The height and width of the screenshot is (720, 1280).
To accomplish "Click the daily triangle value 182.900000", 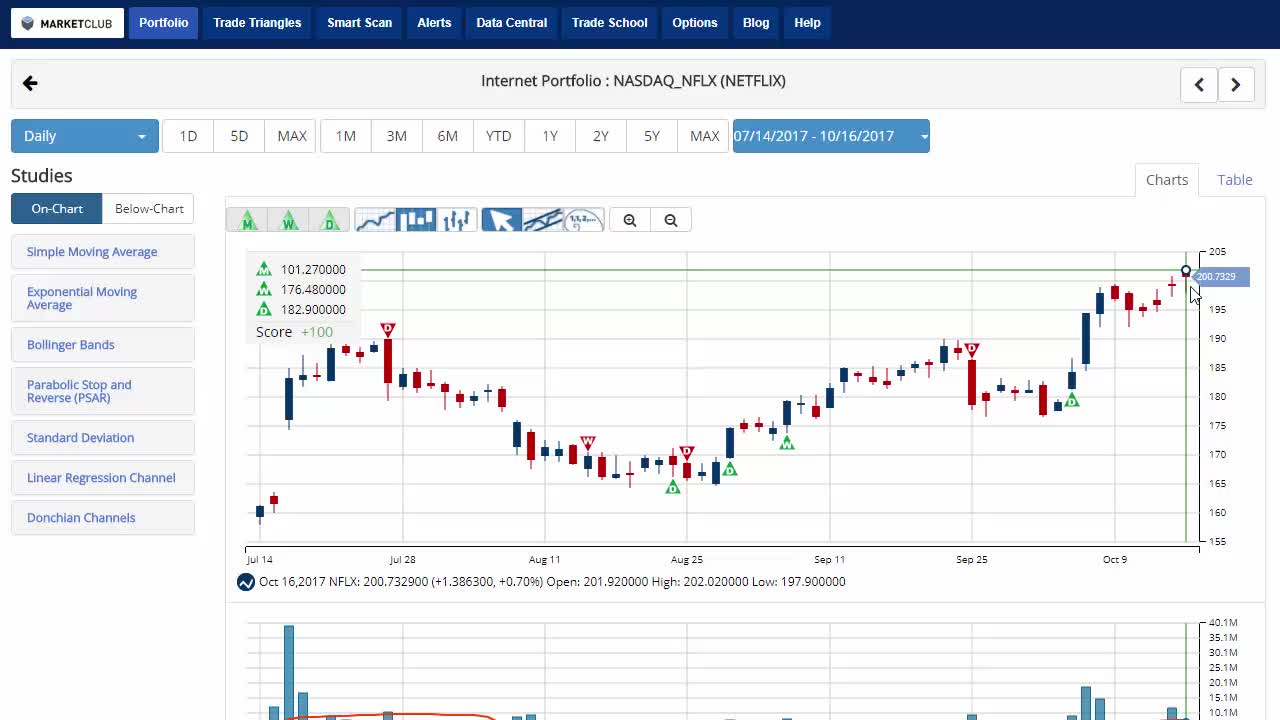I will [313, 310].
